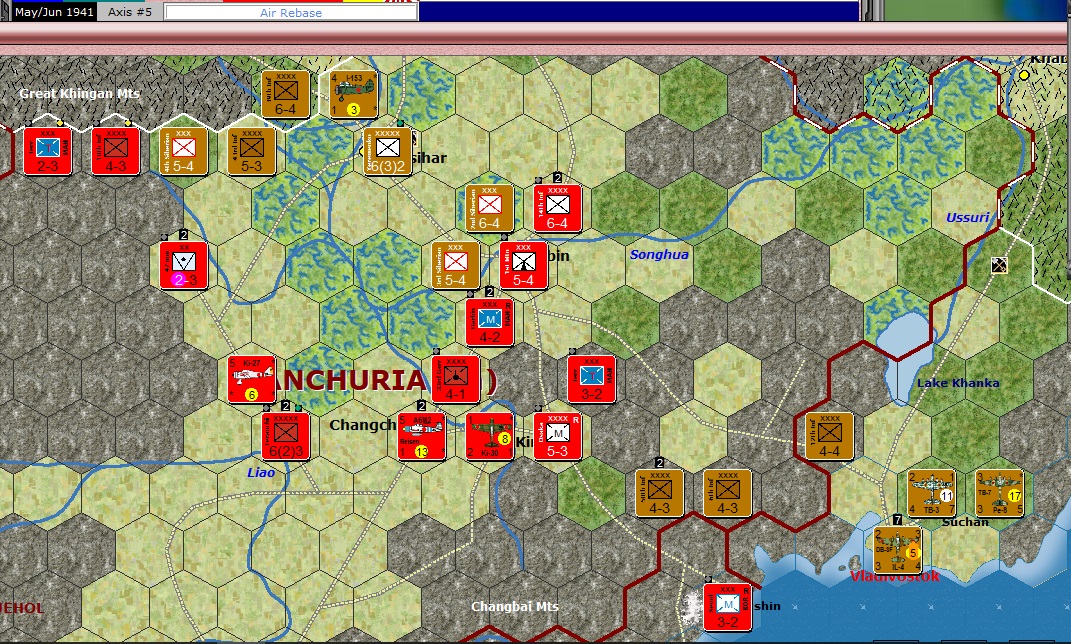Image resolution: width=1071 pixels, height=644 pixels.
Task: Select the 3rd Siberian 5-4 counter
Action: (455, 266)
